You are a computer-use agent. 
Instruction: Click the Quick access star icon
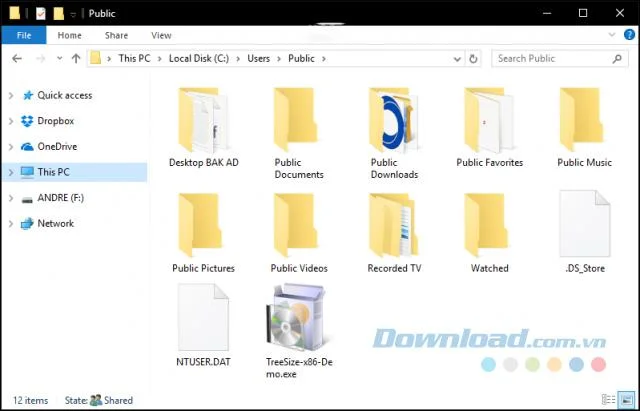28,96
